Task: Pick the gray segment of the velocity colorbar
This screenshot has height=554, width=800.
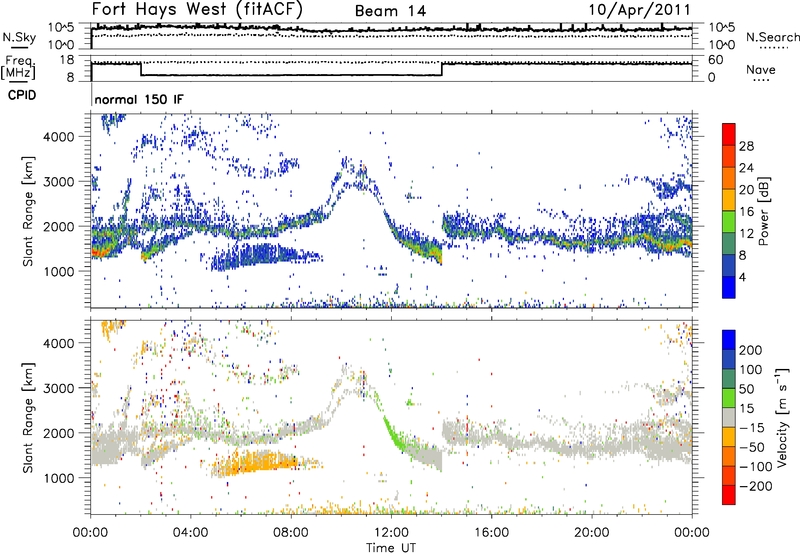Action: (729, 418)
